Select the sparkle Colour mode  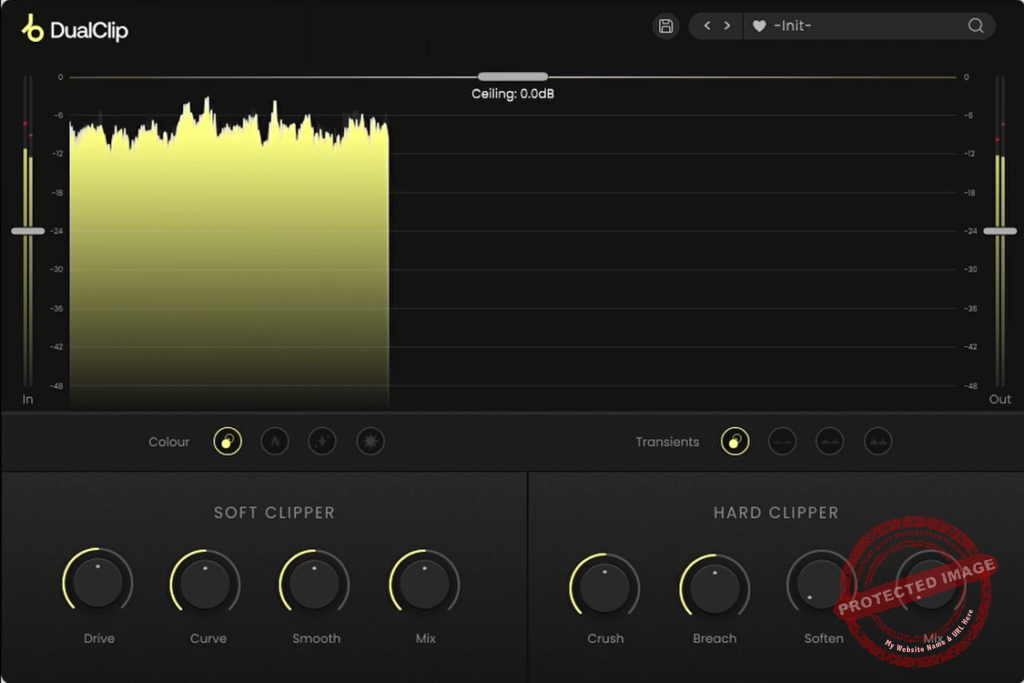(323, 441)
